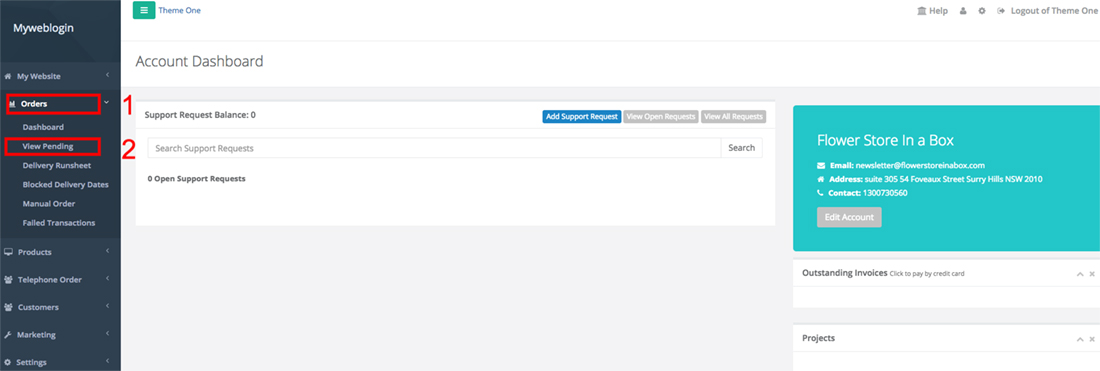
Task: Focus the Search Support Requests field
Action: pyautogui.click(x=434, y=148)
